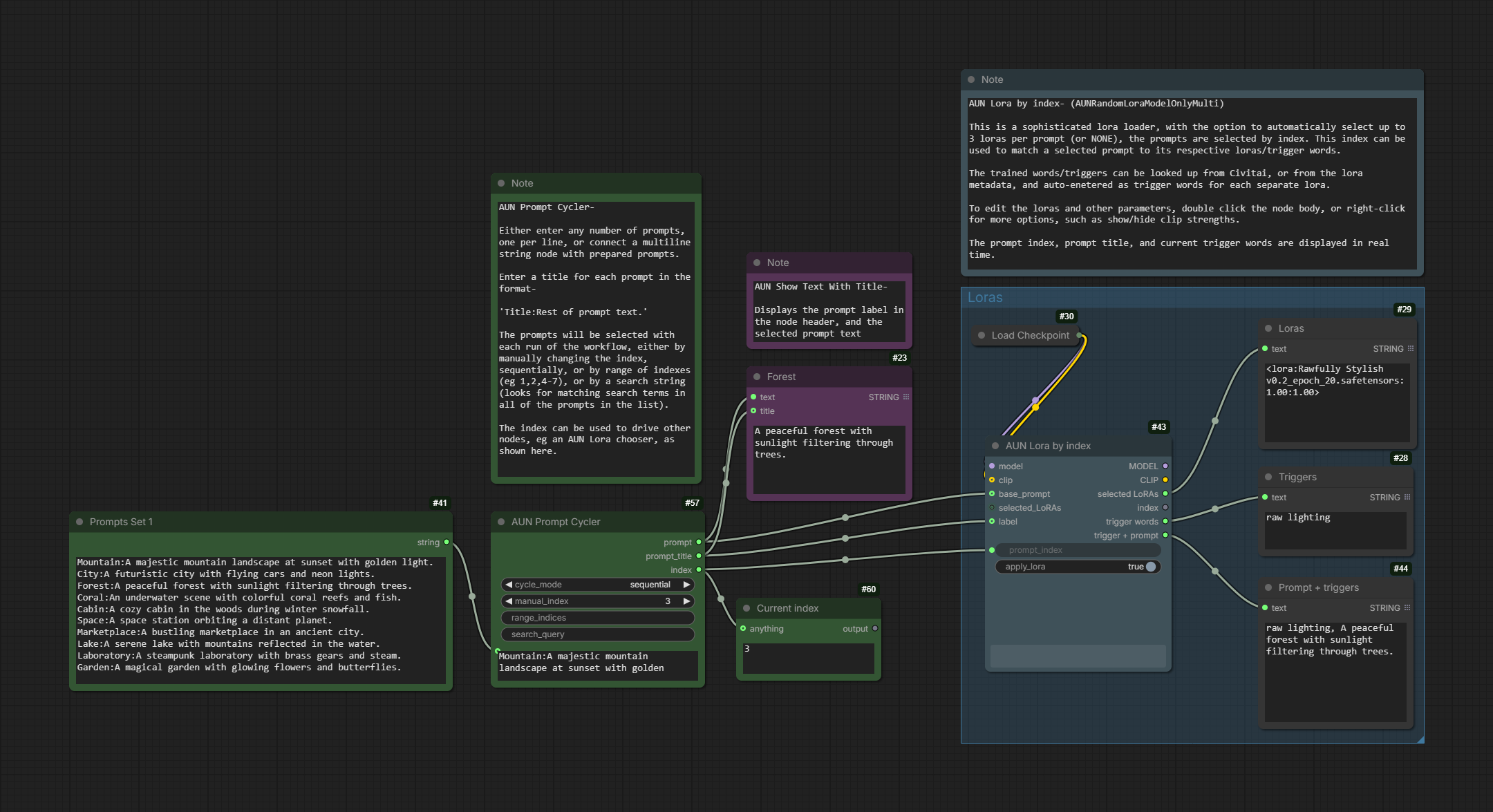Switch cycle_mode to previous option with left arrow
The height and width of the screenshot is (812, 1493).
tap(509, 585)
